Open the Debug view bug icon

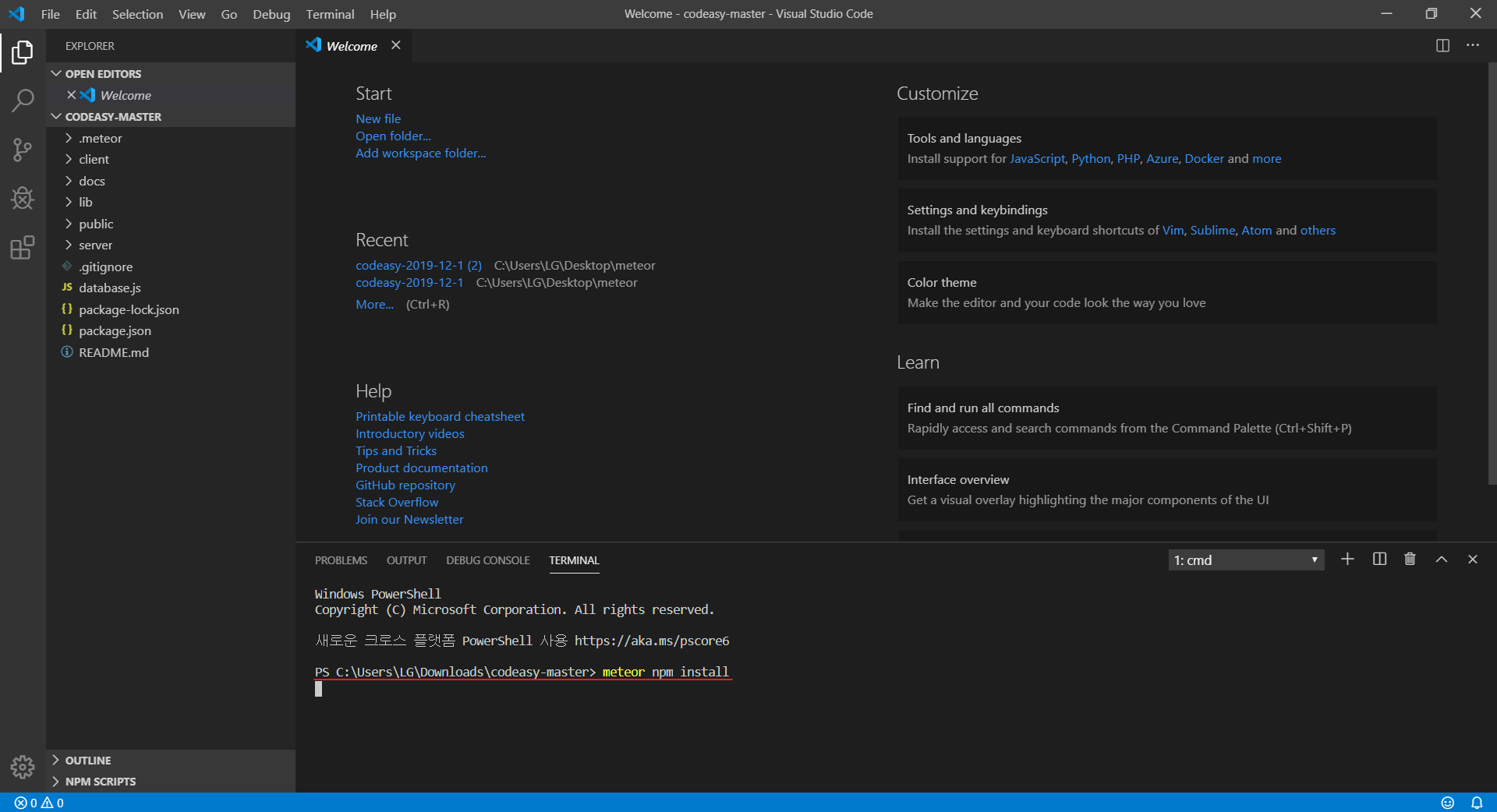(x=23, y=198)
